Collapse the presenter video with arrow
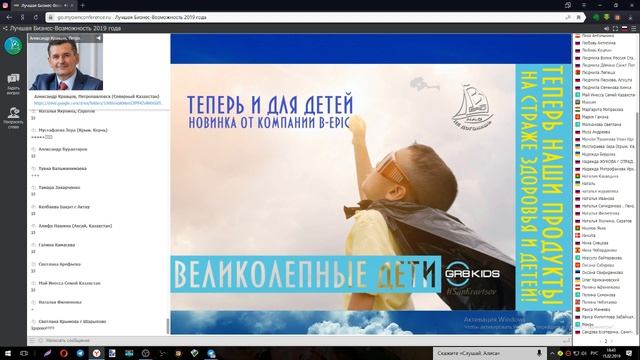This screenshot has width=640, height=360. click(98, 38)
